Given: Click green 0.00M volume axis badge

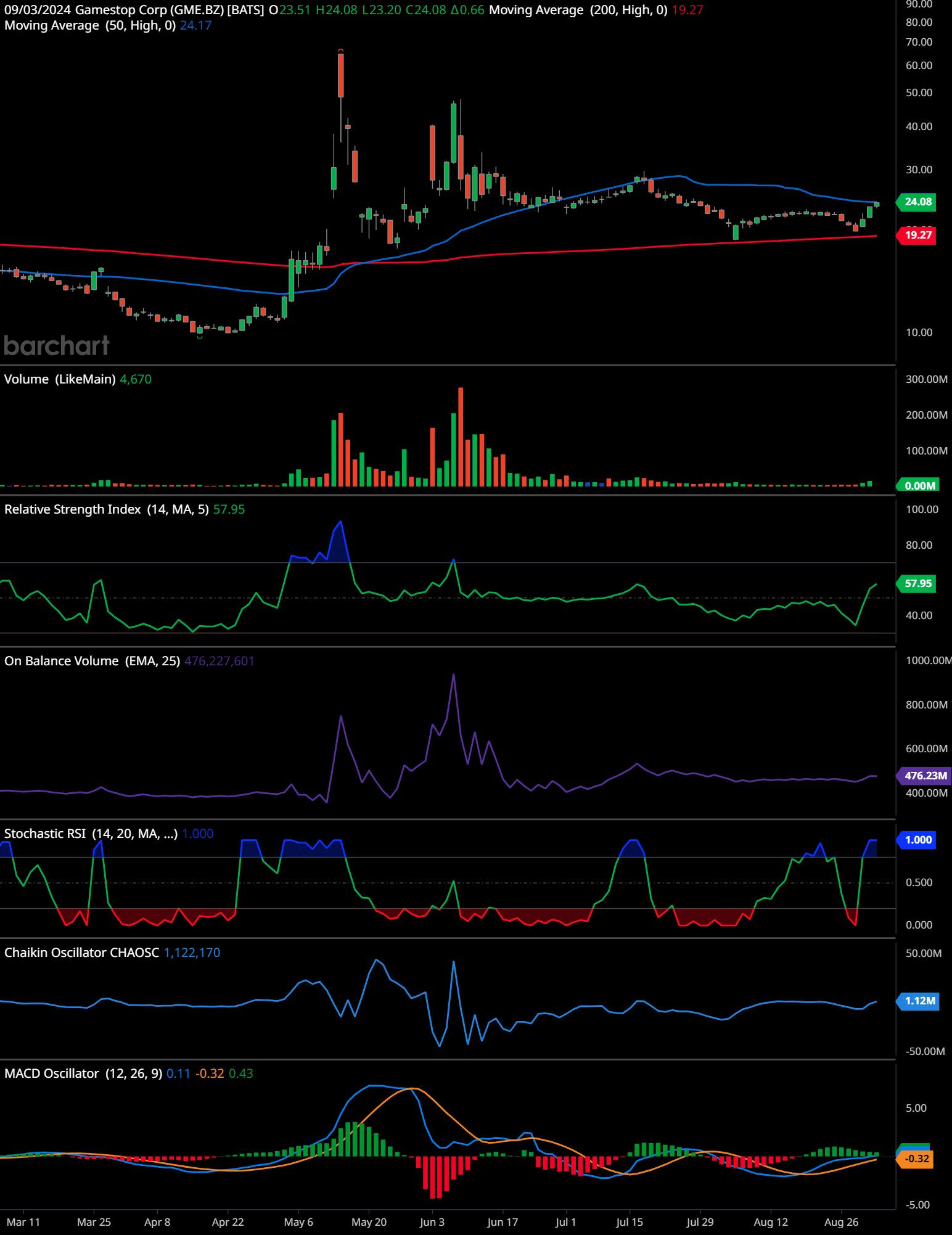Looking at the screenshot, I should click(919, 485).
